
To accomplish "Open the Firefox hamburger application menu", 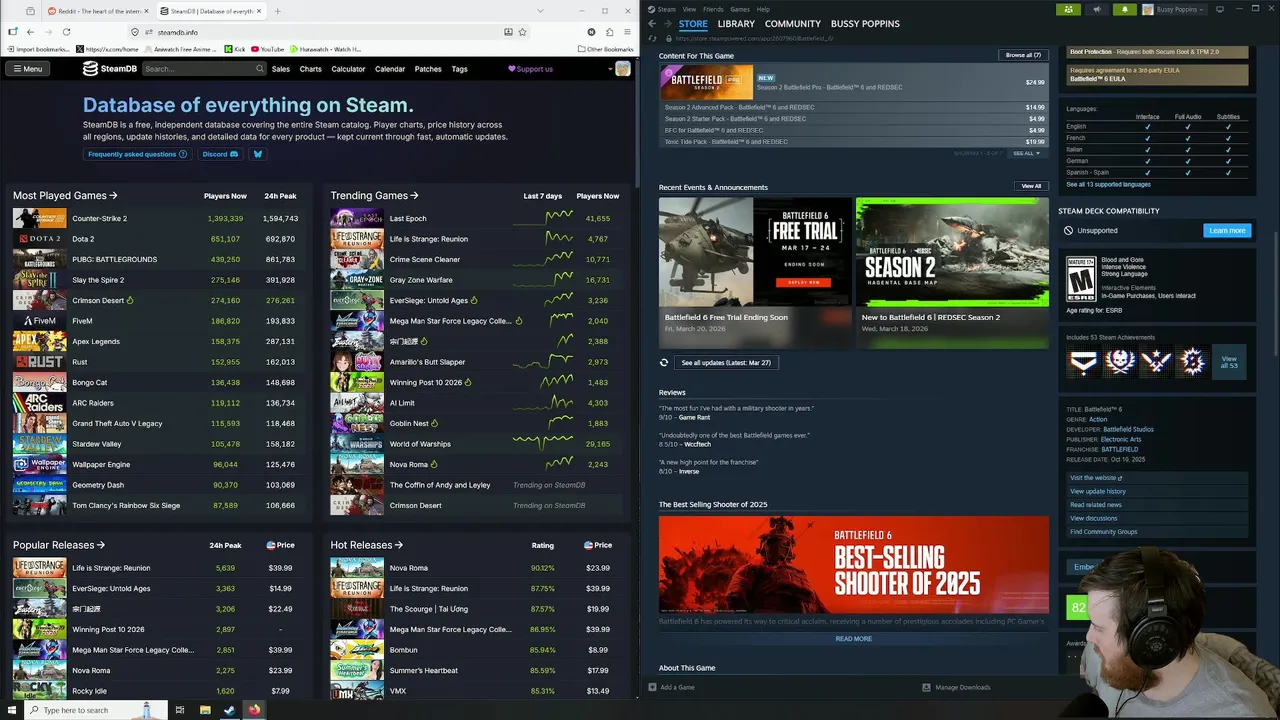I will 627,32.
